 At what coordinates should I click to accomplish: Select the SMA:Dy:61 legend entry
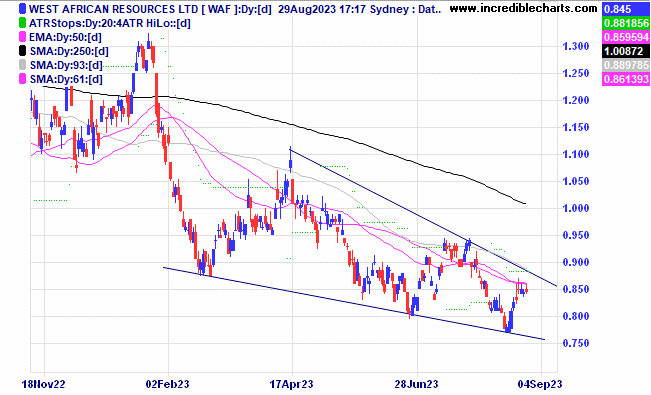point(66,79)
